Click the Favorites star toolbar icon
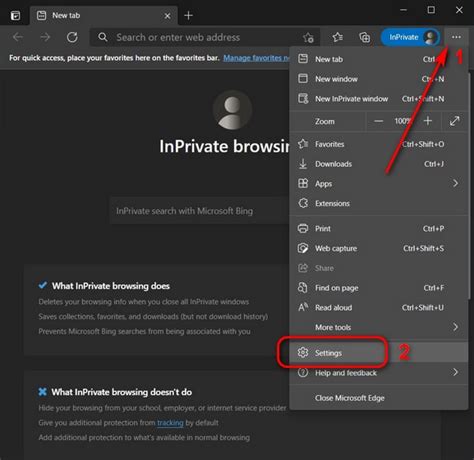Image resolution: width=474 pixels, height=460 pixels. [338, 37]
